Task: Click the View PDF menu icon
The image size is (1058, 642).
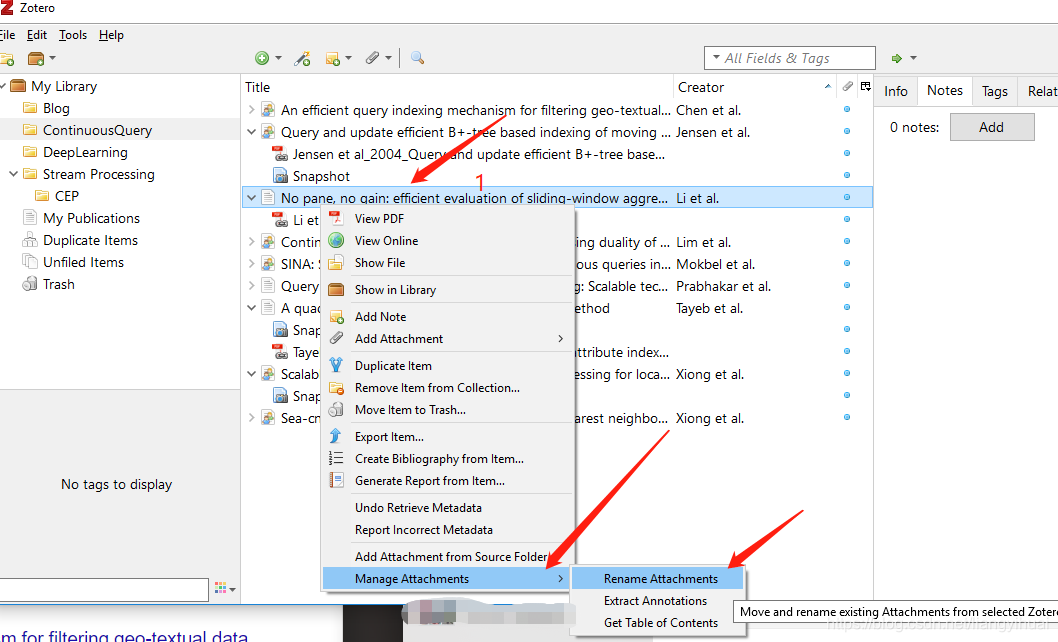Action: (336, 218)
